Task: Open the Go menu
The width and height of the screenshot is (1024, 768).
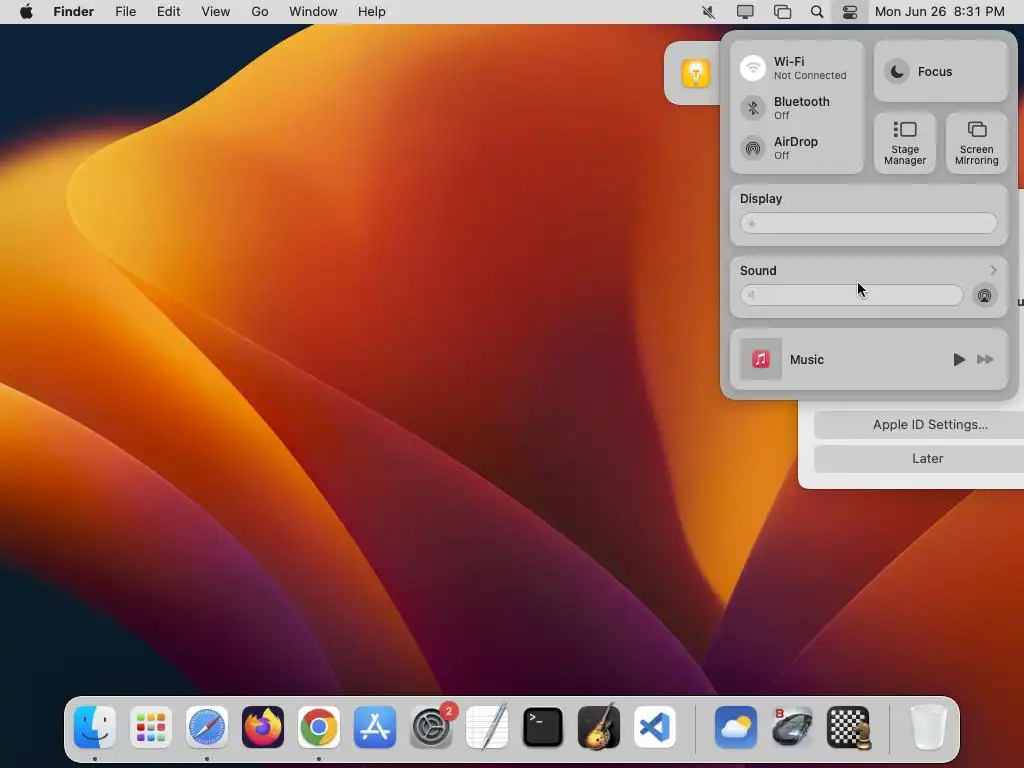Action: pyautogui.click(x=260, y=12)
